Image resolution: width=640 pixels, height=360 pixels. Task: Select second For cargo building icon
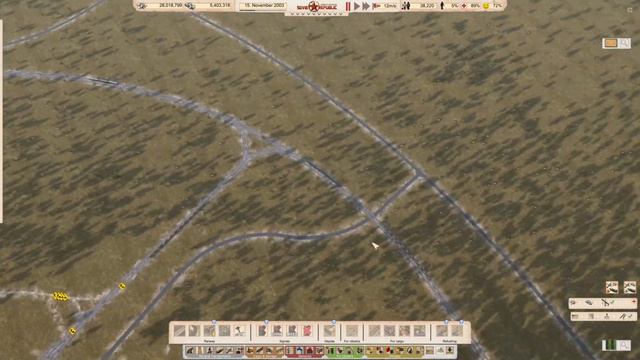(x=389, y=331)
